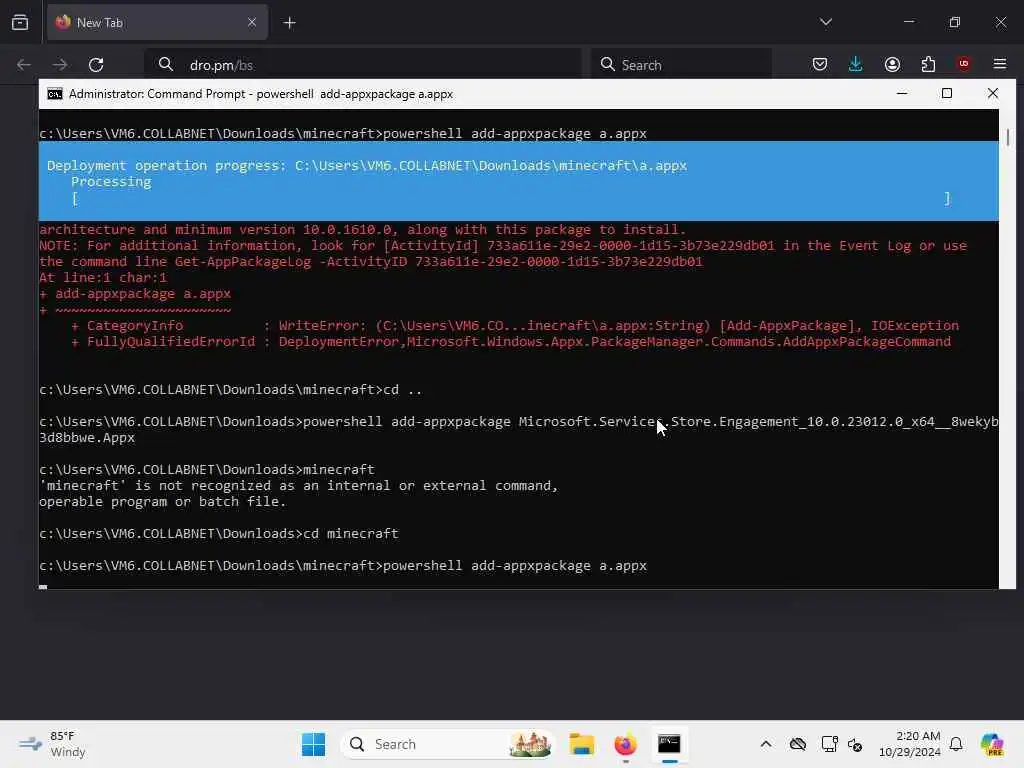Click the cloud sync off tray icon
Viewport: 1024px width, 768px height.
pyautogui.click(x=797, y=744)
